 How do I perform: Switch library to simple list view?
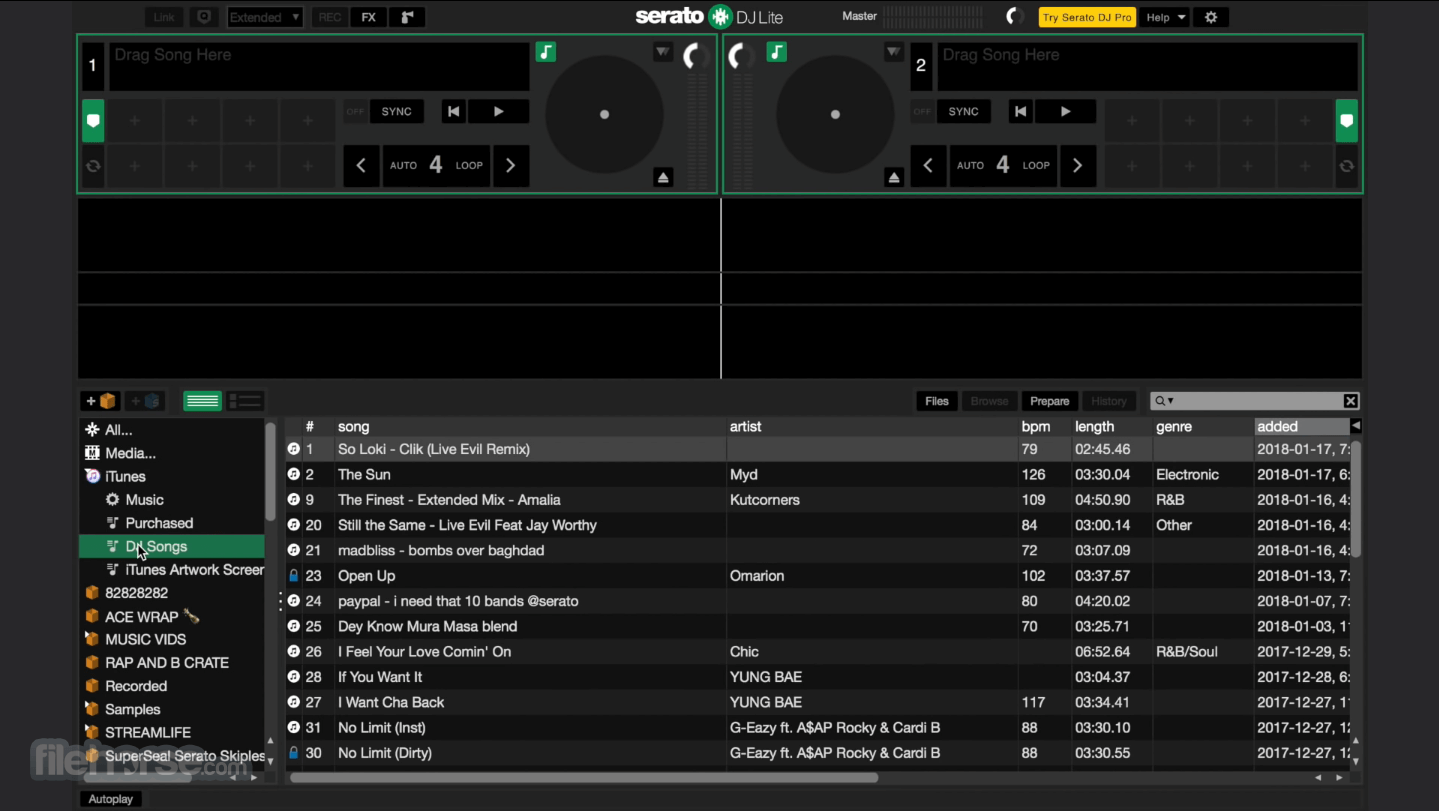(202, 401)
